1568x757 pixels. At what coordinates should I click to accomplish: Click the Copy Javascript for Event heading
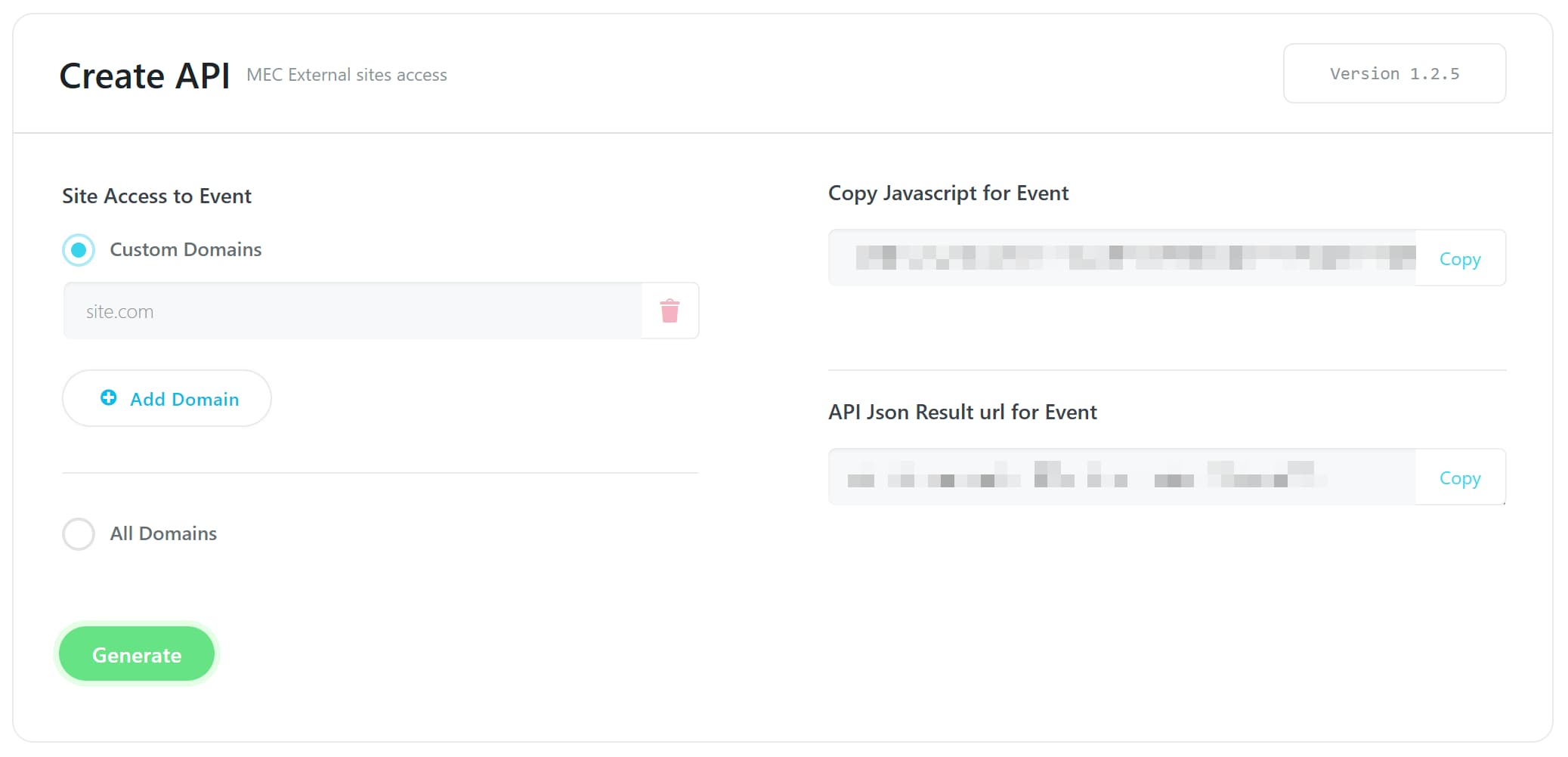click(x=948, y=193)
